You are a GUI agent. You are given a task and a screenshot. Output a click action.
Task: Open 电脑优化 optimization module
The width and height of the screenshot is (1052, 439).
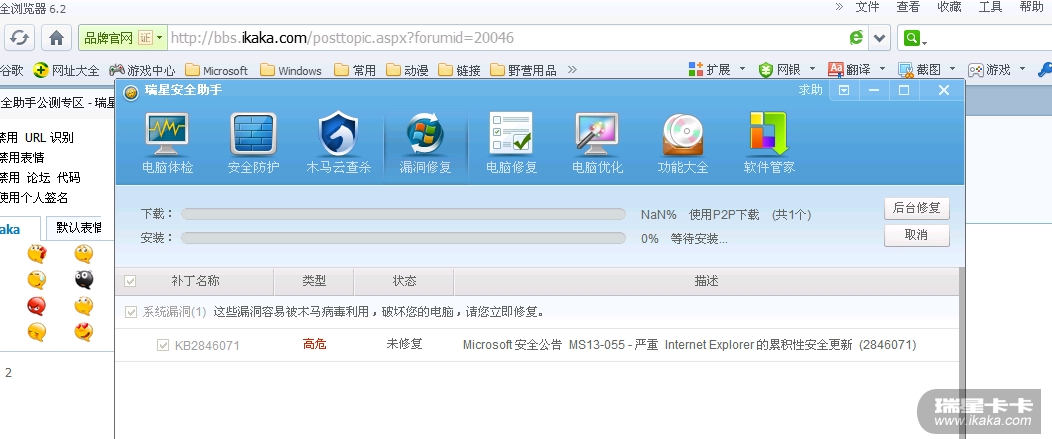[x=597, y=143]
